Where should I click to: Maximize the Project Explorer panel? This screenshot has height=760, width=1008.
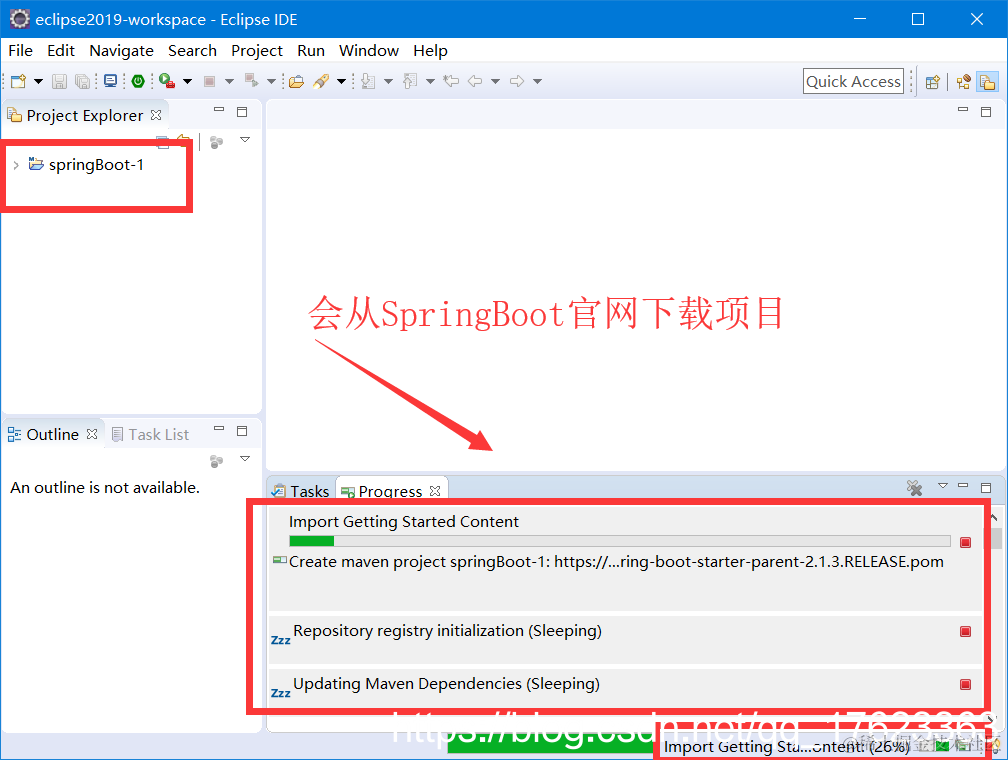[x=242, y=112]
